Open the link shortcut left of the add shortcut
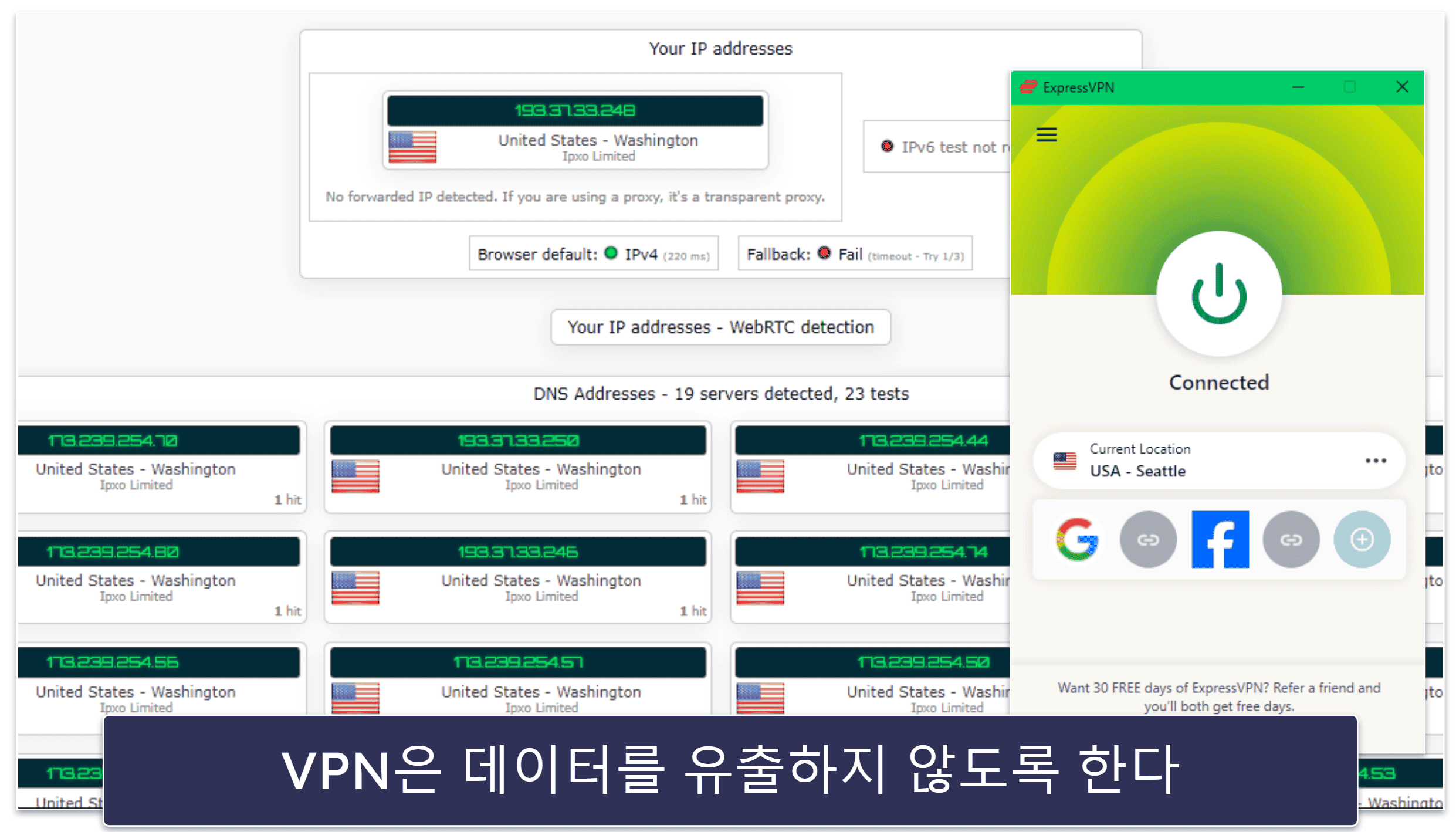Image resolution: width=1456 pixels, height=832 pixels. (1291, 539)
